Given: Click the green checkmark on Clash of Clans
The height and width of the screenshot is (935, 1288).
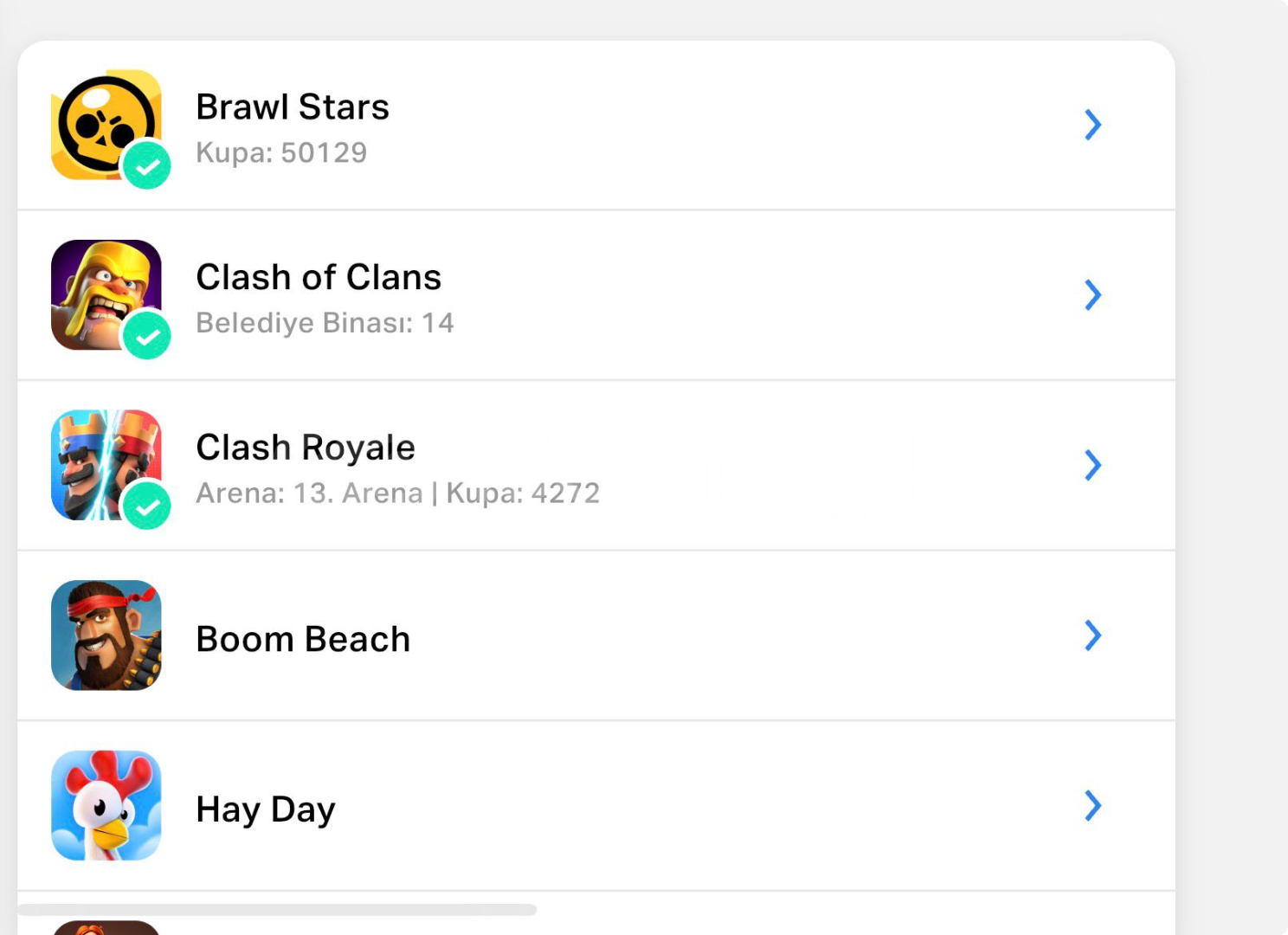Looking at the screenshot, I should click(x=147, y=335).
